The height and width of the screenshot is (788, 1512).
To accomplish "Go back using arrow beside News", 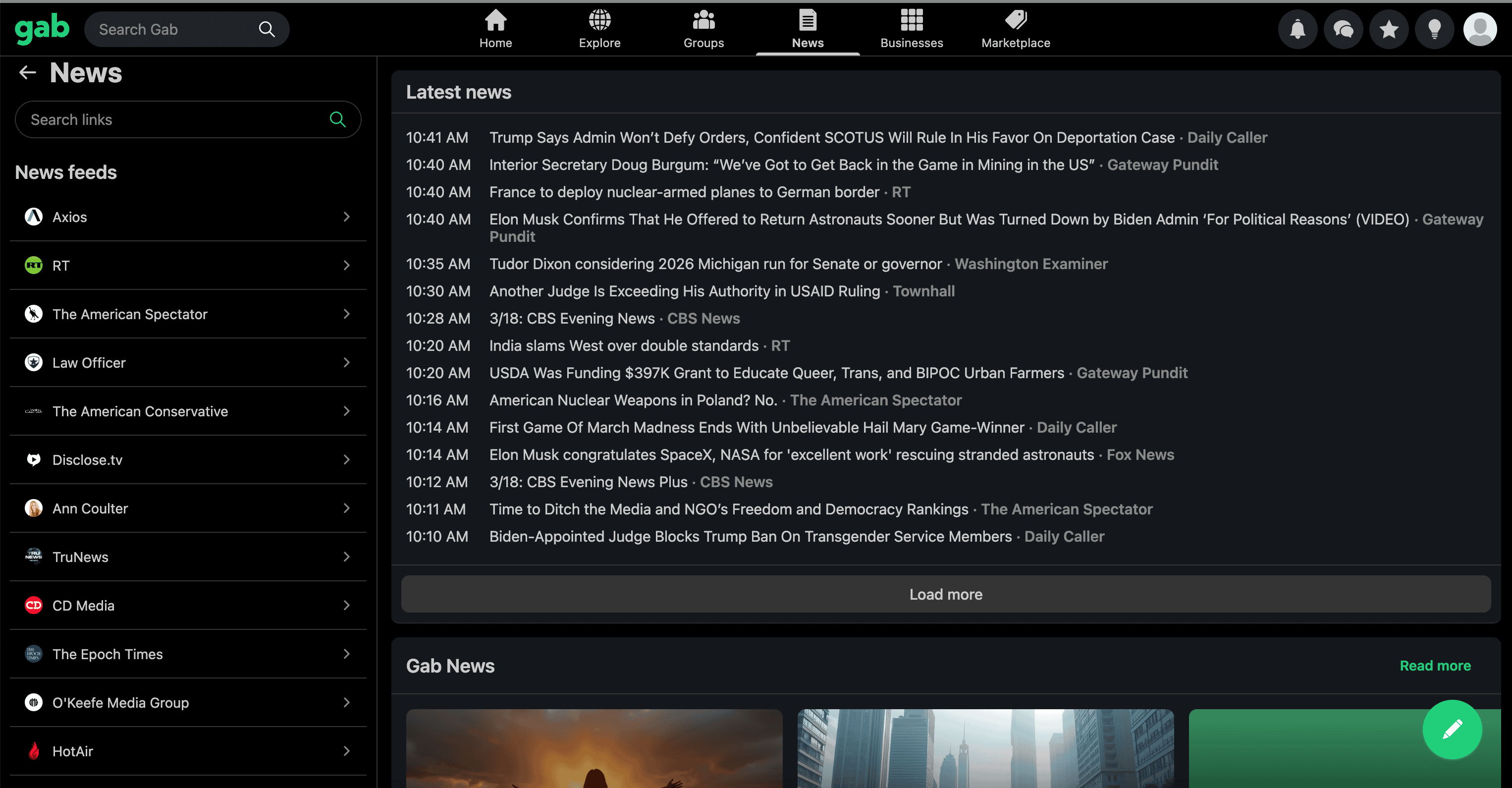I will tap(28, 72).
